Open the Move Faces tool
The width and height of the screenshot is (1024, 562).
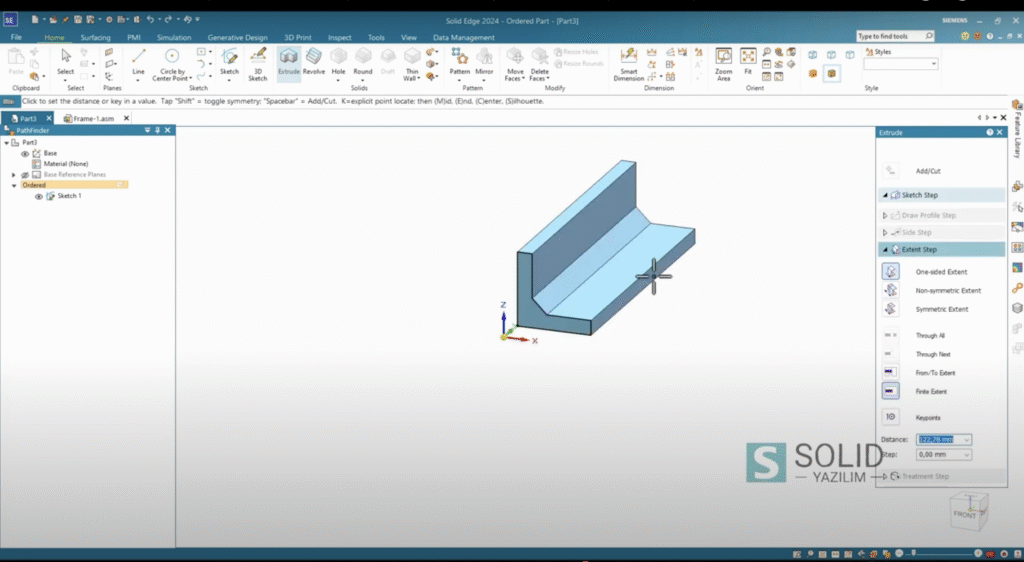515,63
